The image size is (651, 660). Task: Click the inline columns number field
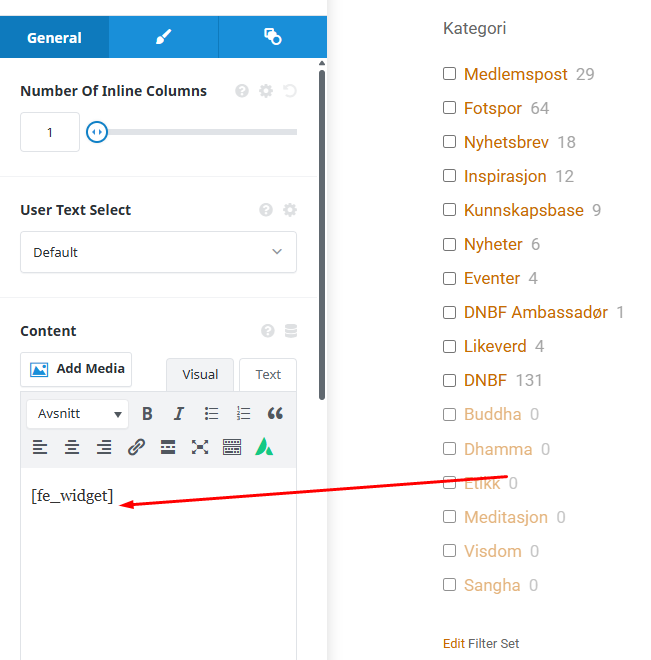50,132
